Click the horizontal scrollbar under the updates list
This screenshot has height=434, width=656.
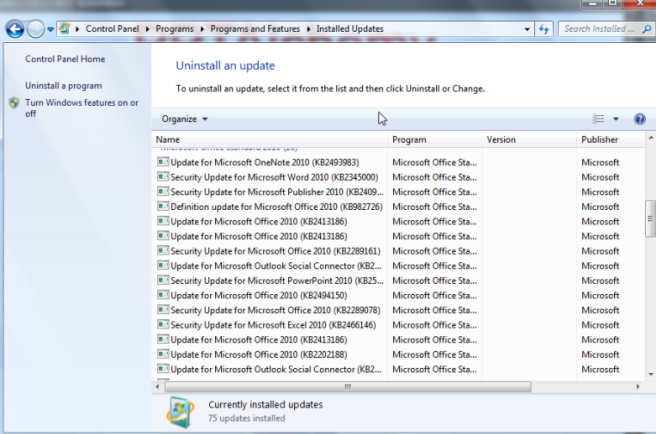point(347,385)
